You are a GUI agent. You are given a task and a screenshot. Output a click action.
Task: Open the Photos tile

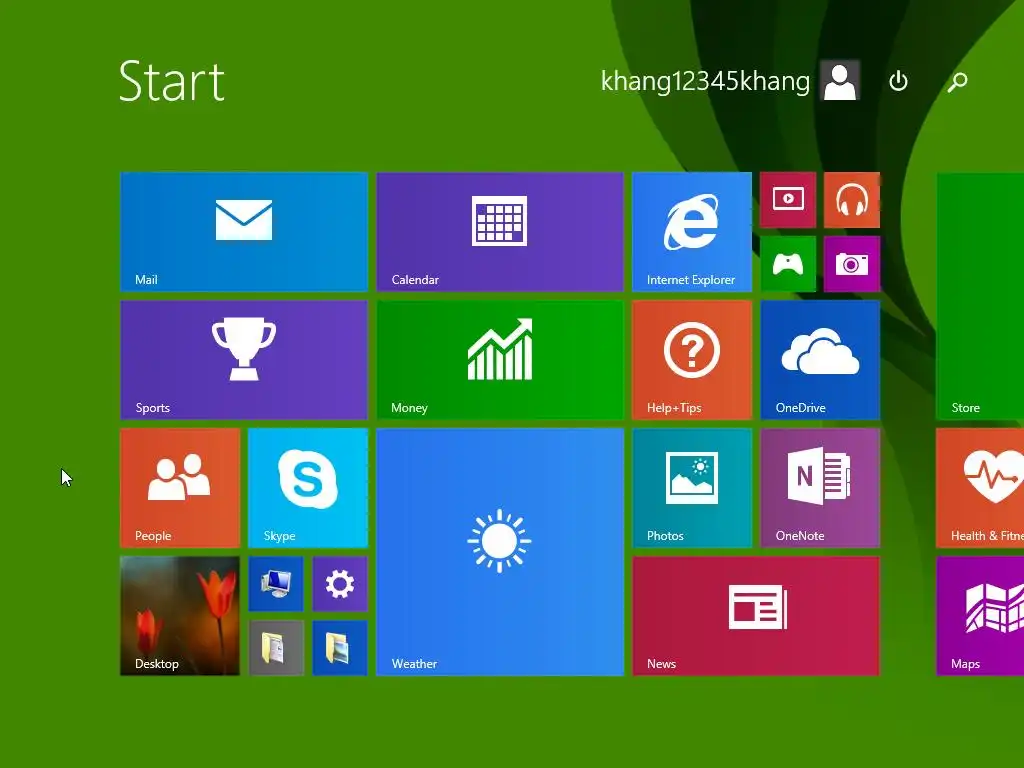(x=692, y=488)
